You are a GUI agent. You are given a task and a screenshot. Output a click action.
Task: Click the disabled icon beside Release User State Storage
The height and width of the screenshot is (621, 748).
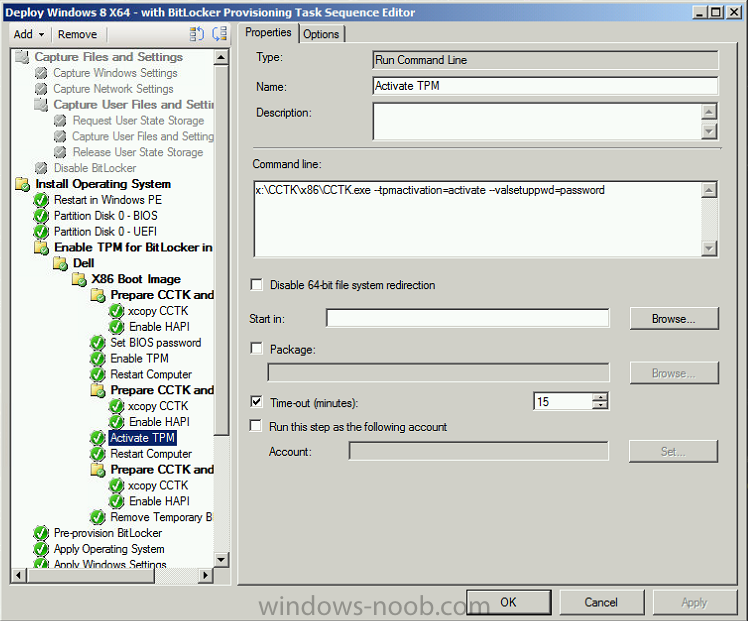coord(60,152)
